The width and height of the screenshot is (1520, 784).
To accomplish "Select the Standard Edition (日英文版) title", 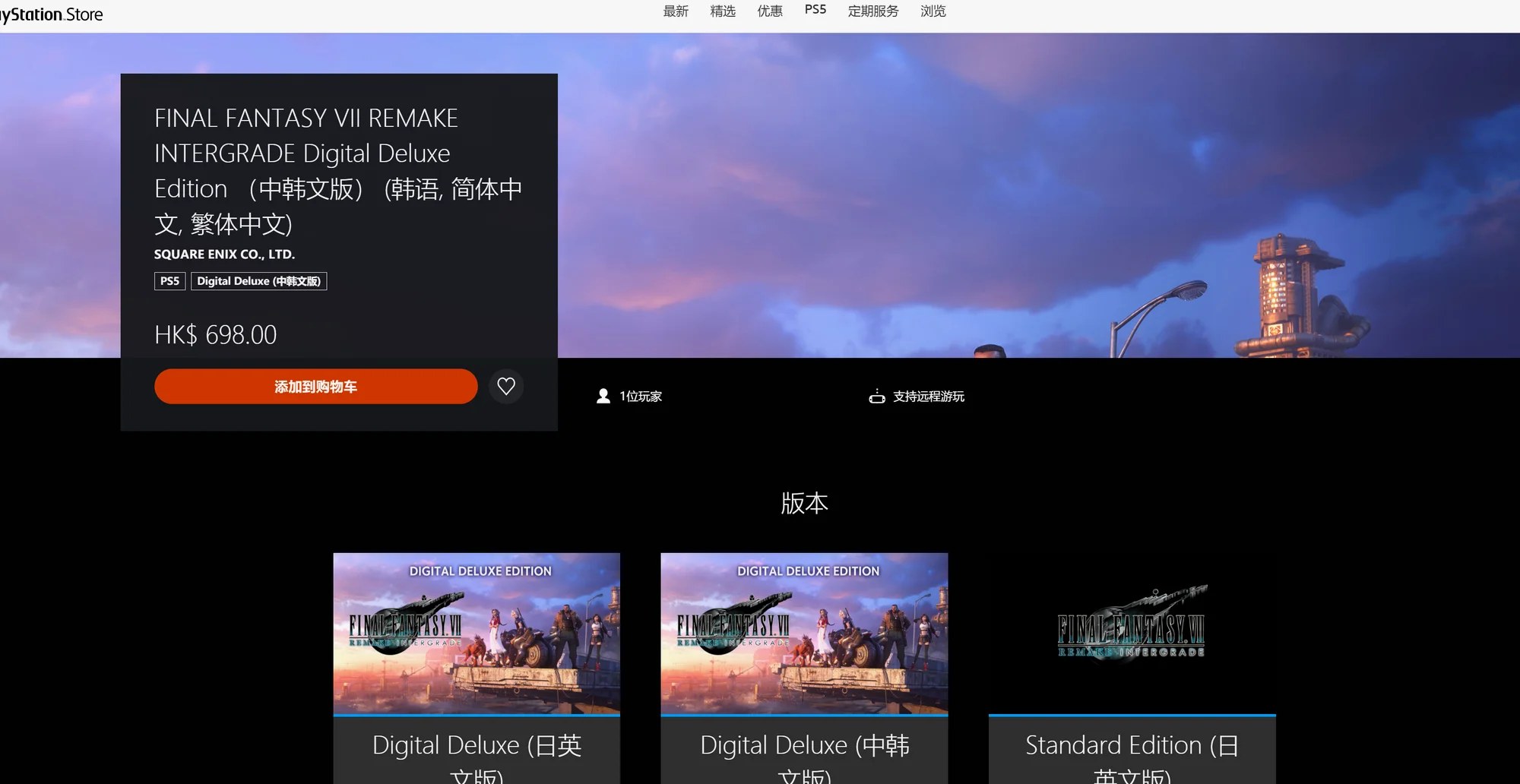I will [1132, 758].
